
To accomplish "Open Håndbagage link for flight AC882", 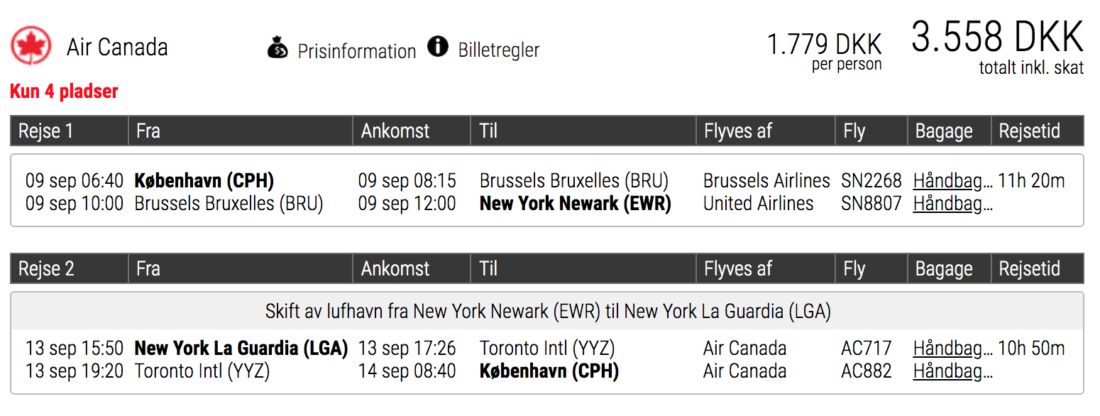I will pos(953,371).
